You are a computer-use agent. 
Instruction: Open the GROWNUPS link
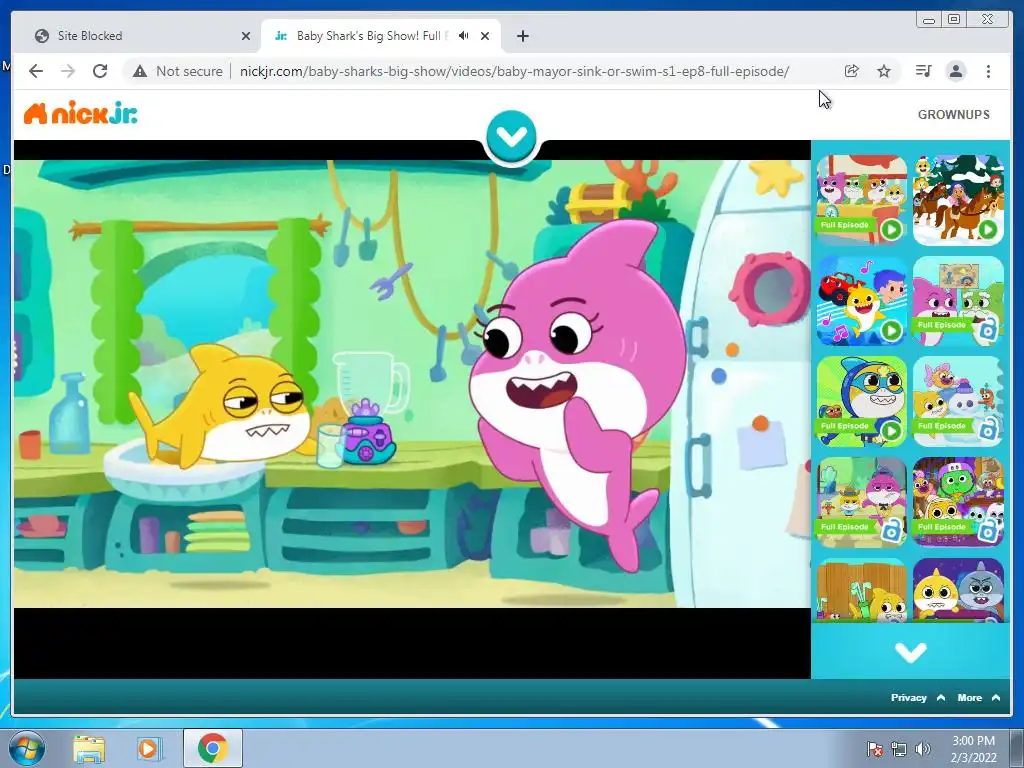tap(953, 114)
